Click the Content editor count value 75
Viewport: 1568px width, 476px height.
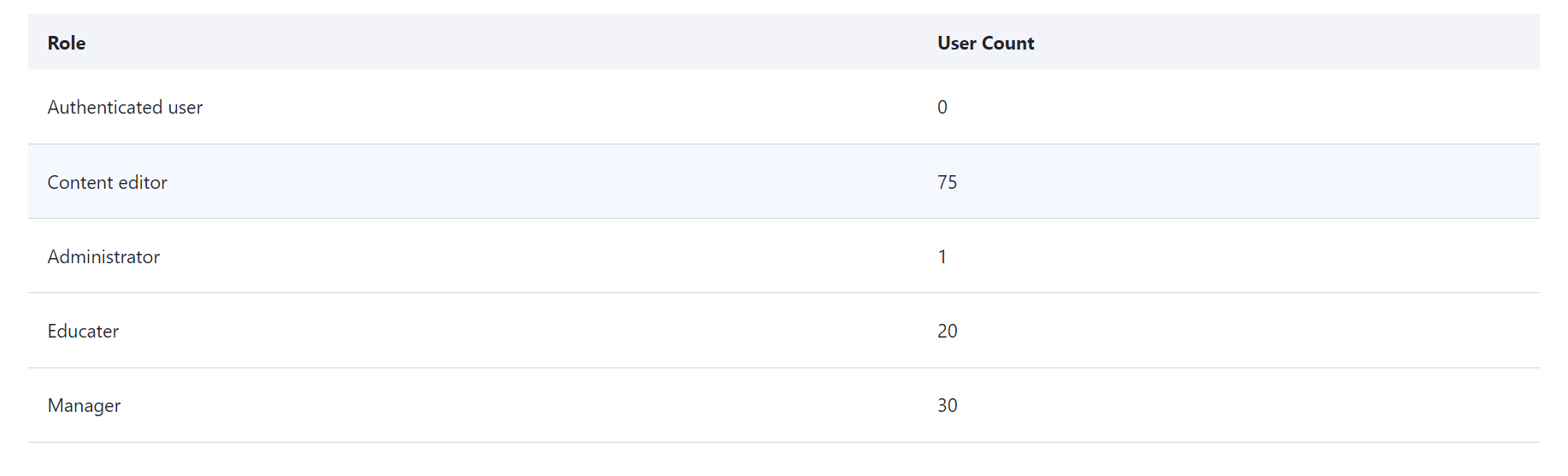coord(947,182)
